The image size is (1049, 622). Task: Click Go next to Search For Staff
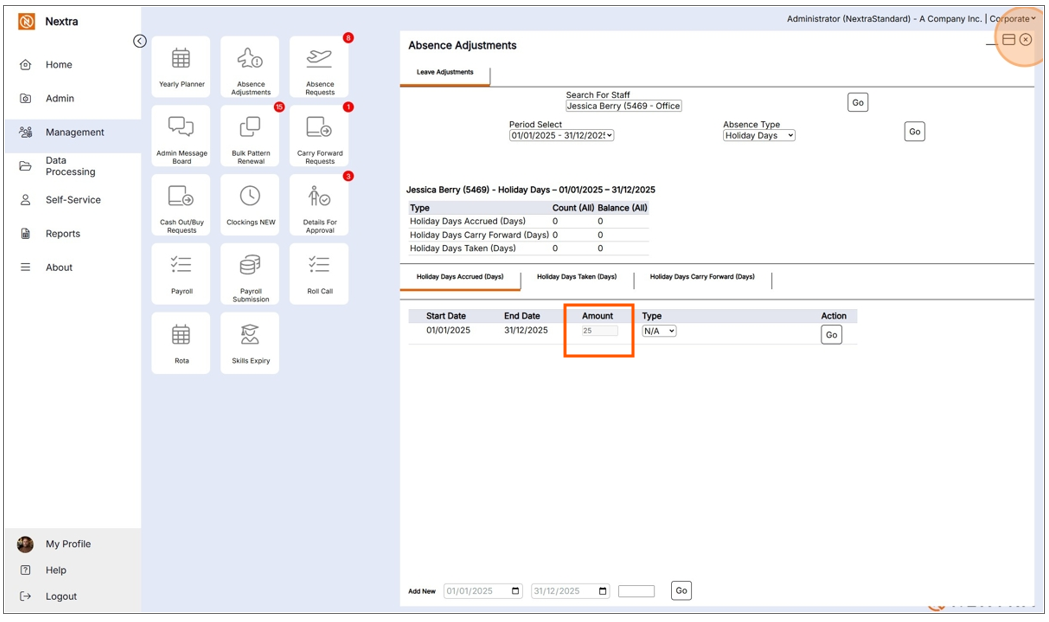pyautogui.click(x=858, y=103)
